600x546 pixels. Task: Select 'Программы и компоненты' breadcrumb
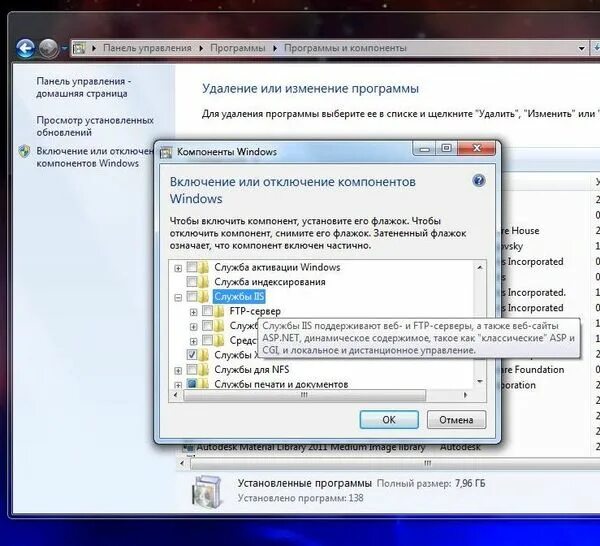coord(345,48)
